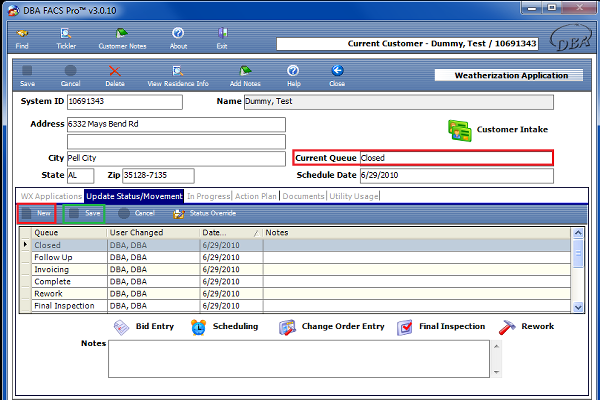
Task: Open the About dialog
Action: 178,39
